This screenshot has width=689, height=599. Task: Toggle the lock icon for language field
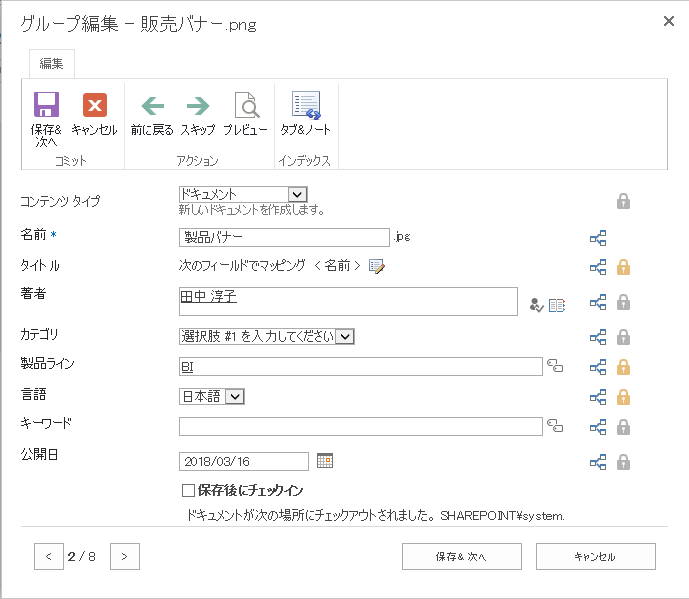click(x=623, y=397)
